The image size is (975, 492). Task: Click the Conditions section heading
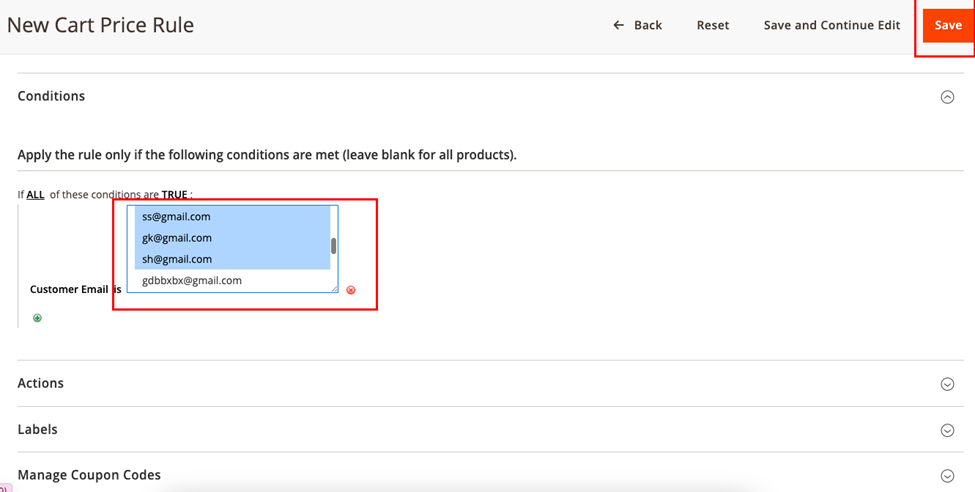tap(51, 96)
